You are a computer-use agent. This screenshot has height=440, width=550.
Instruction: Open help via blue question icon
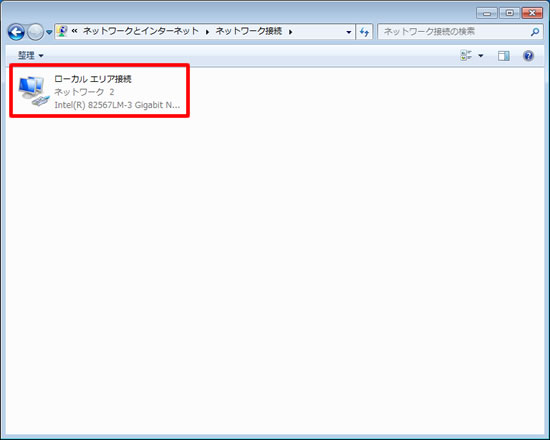pos(528,56)
